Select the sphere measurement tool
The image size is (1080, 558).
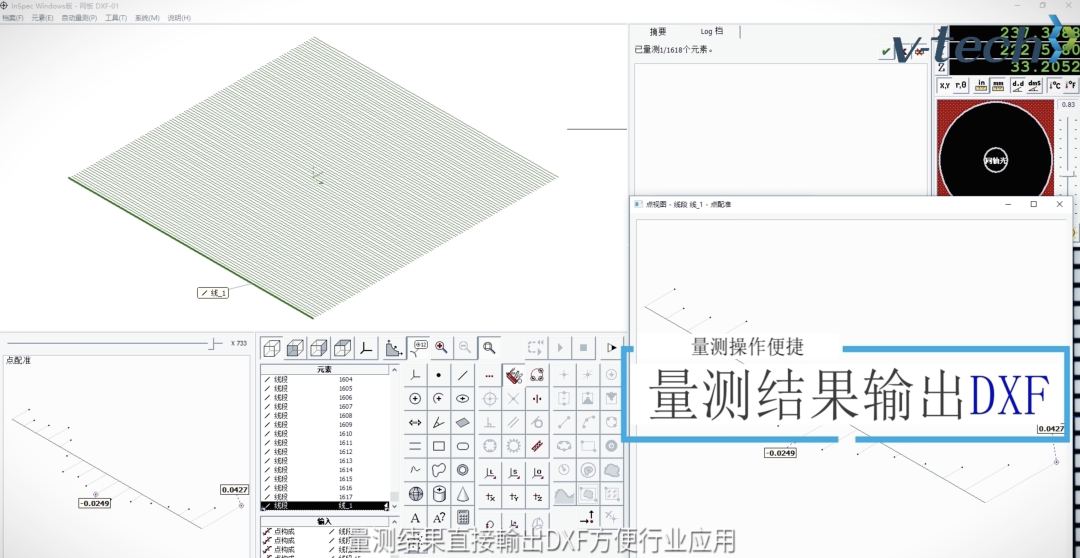tap(415, 493)
